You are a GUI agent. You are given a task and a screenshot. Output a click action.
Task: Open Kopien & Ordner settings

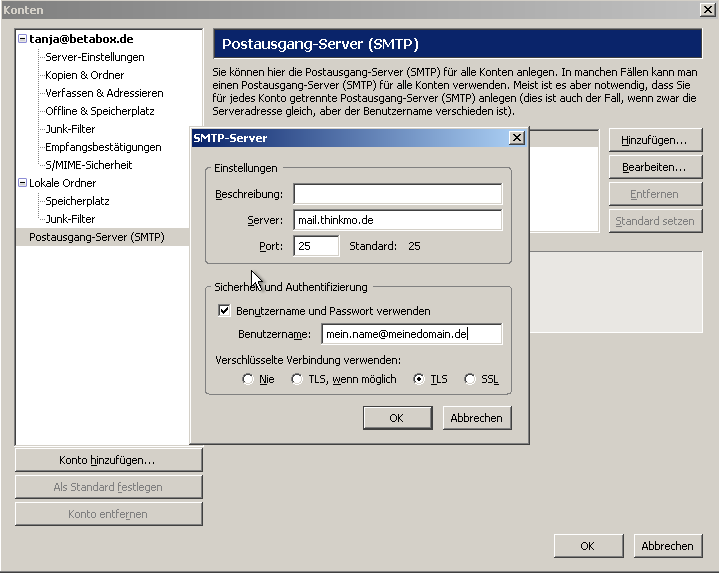point(85,75)
